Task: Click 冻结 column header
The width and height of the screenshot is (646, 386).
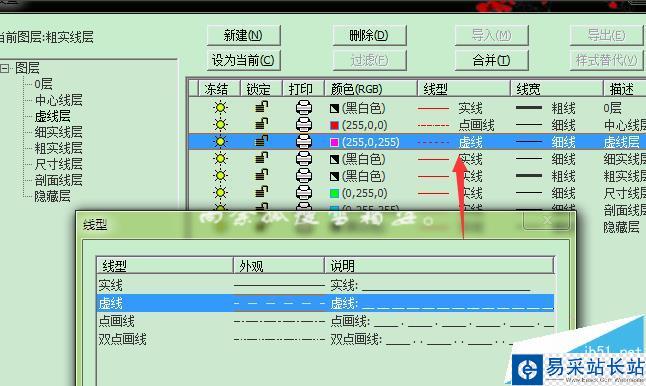Action: [x=219, y=89]
